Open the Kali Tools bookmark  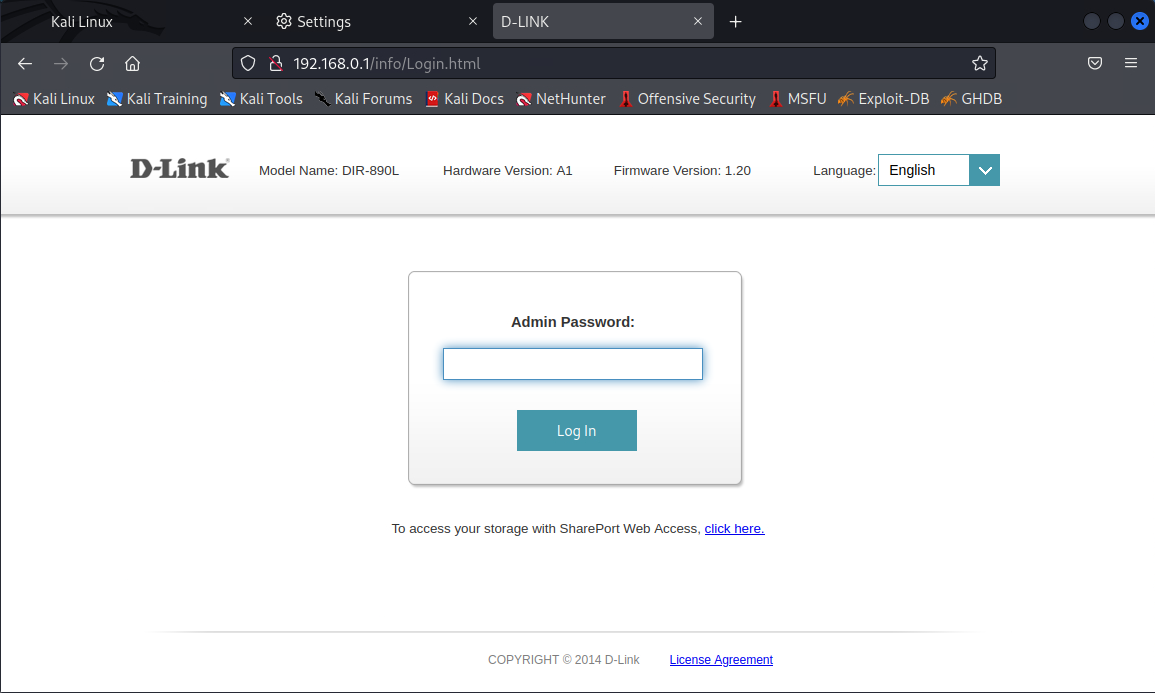pyautogui.click(x=261, y=99)
